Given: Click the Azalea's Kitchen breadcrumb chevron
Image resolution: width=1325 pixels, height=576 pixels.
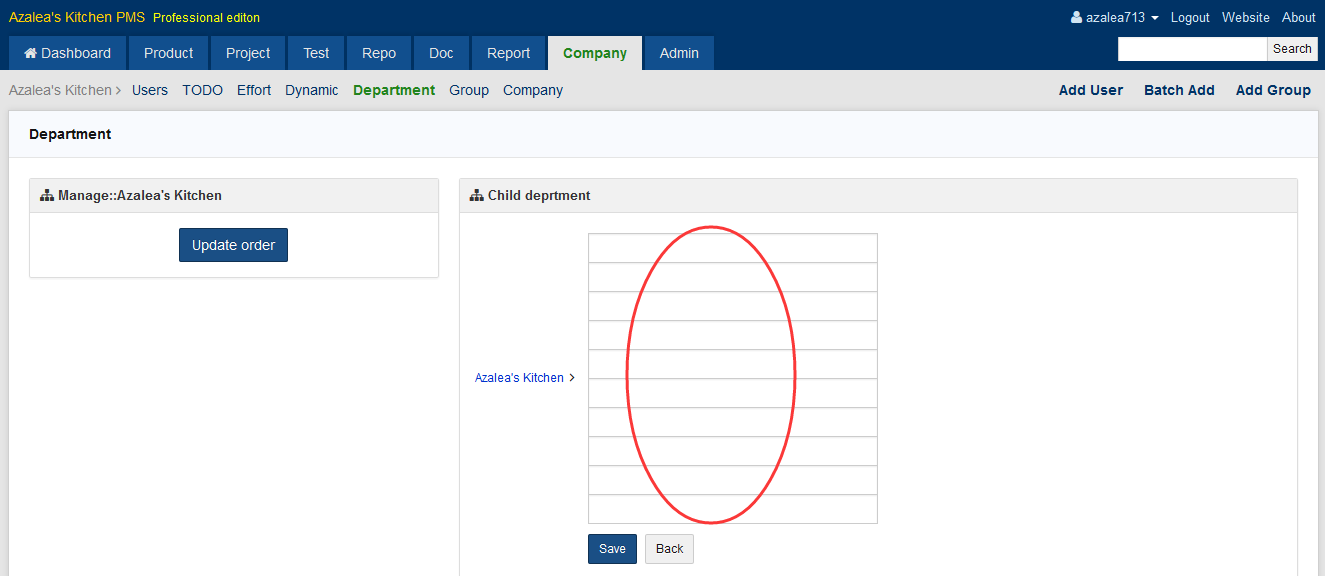Looking at the screenshot, I should click(118, 90).
